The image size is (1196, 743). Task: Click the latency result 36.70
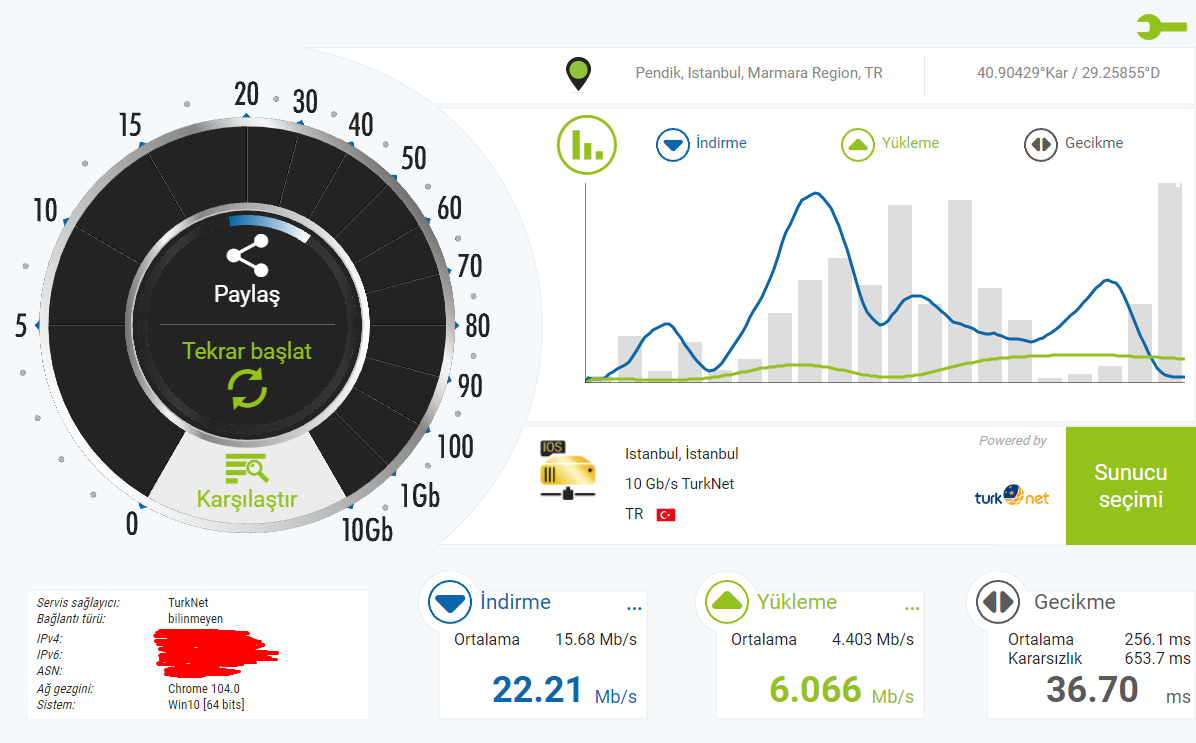click(1092, 690)
